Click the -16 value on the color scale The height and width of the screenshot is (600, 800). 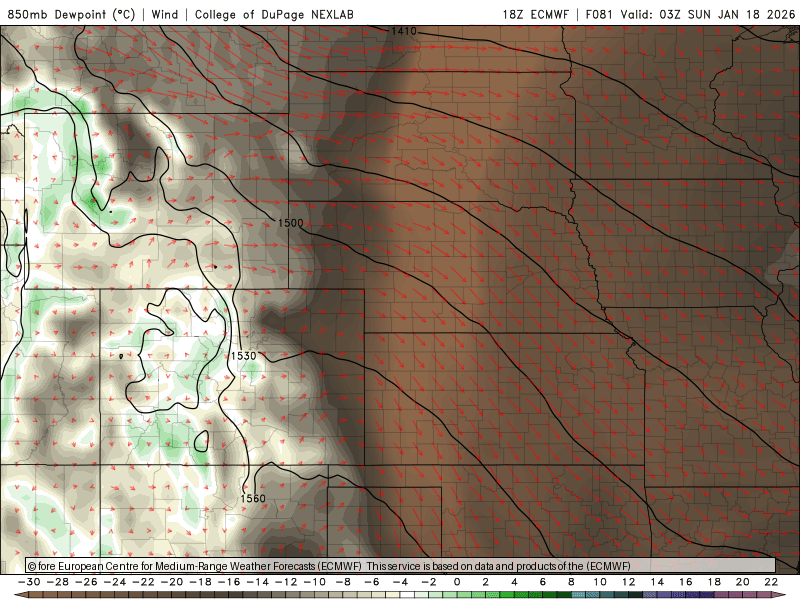click(229, 582)
